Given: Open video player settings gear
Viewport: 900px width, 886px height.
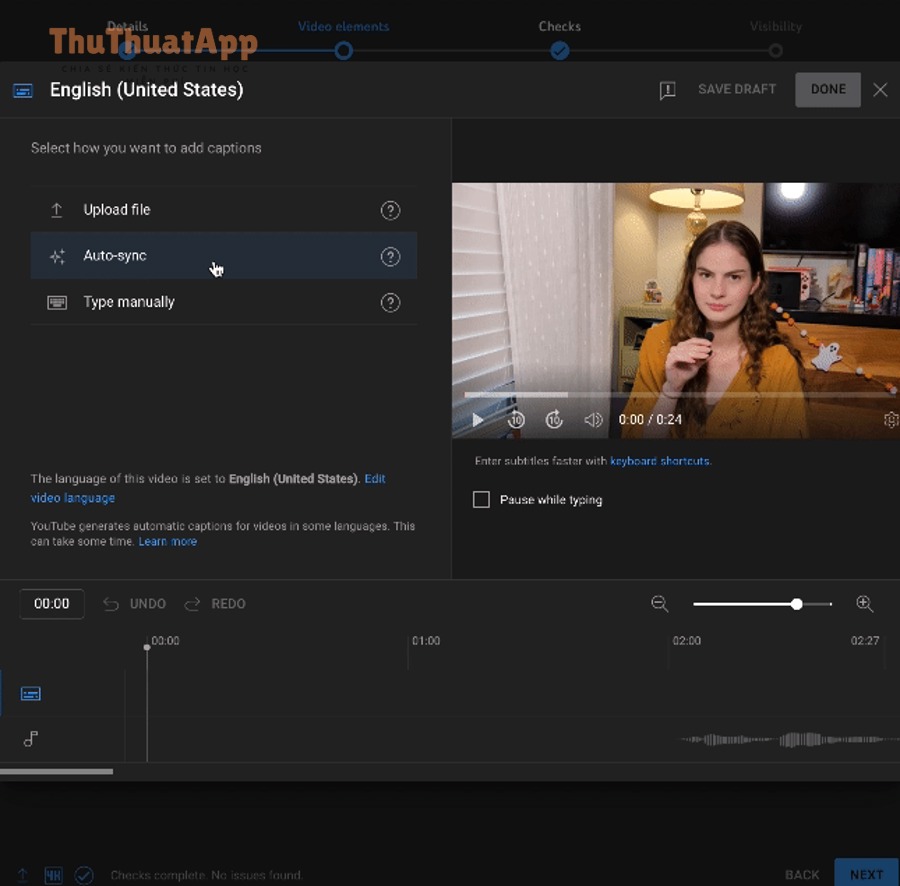Looking at the screenshot, I should pyautogui.click(x=891, y=420).
